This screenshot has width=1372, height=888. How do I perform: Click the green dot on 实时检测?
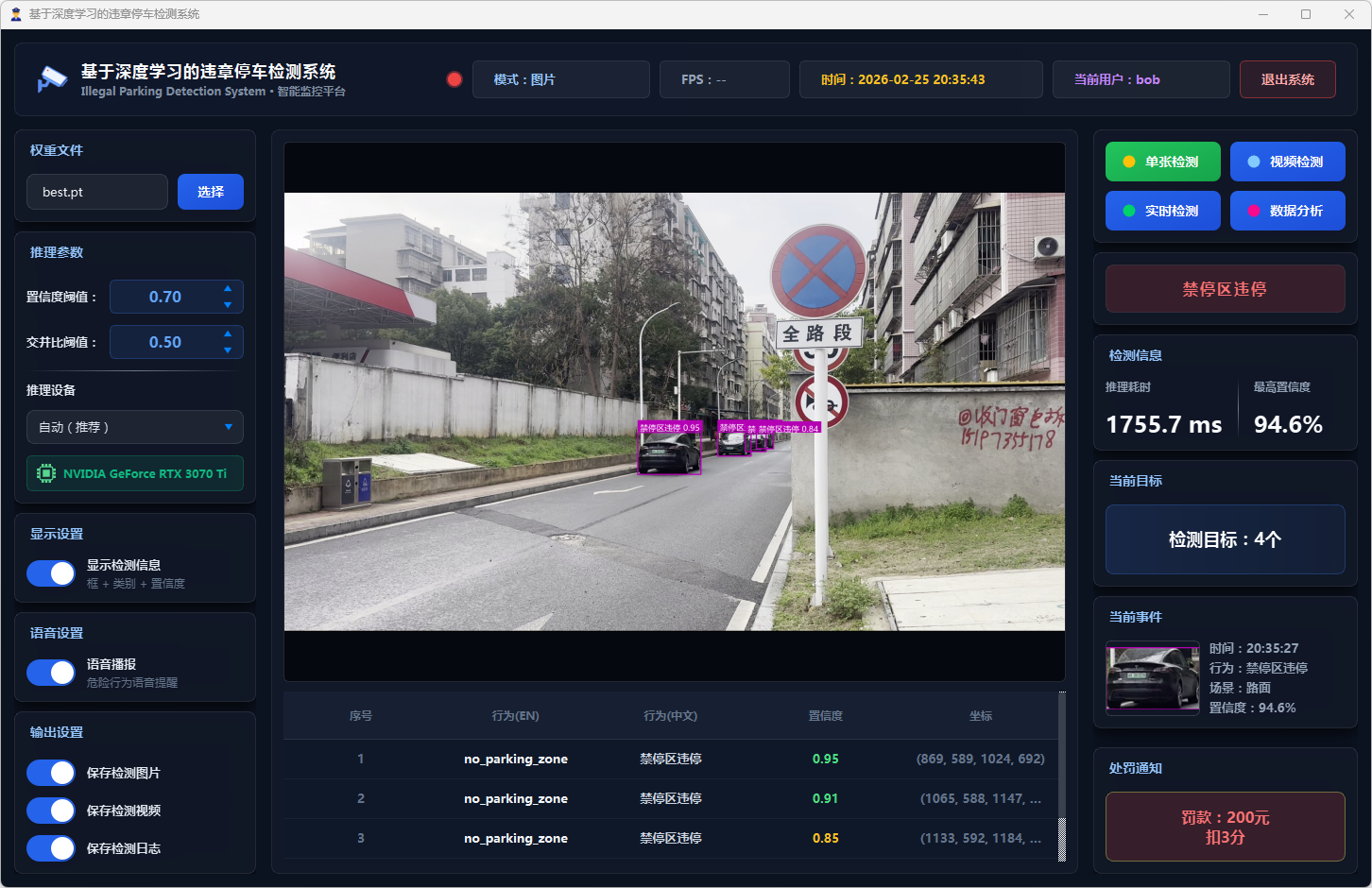(x=1128, y=211)
